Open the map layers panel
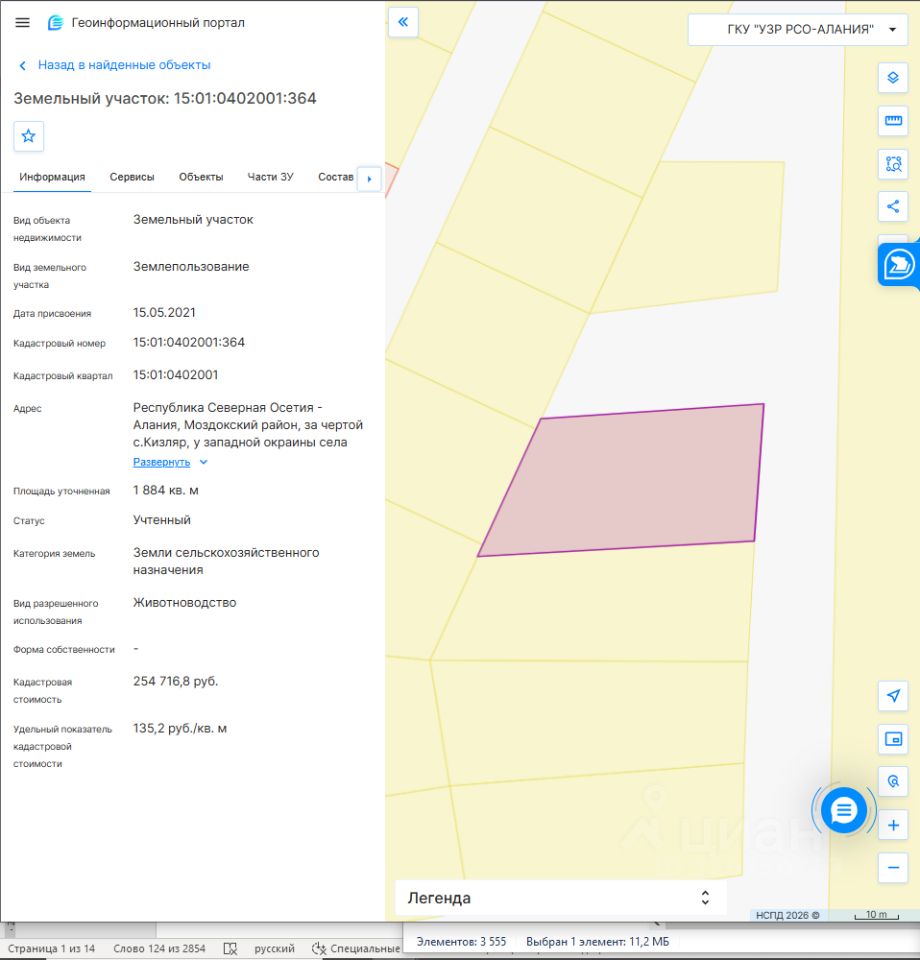 click(893, 78)
